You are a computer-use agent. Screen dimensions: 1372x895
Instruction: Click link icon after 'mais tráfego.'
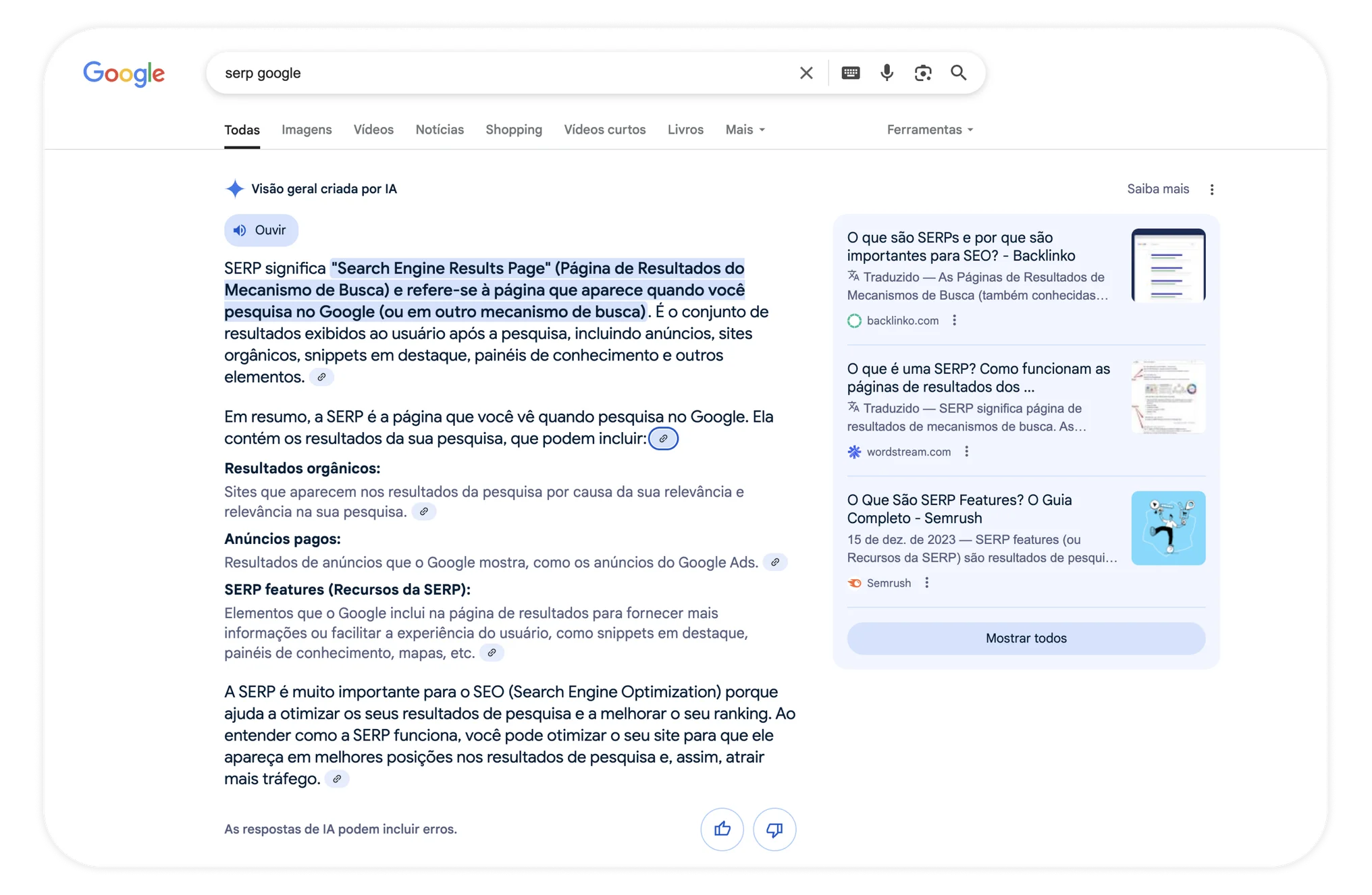(x=337, y=779)
